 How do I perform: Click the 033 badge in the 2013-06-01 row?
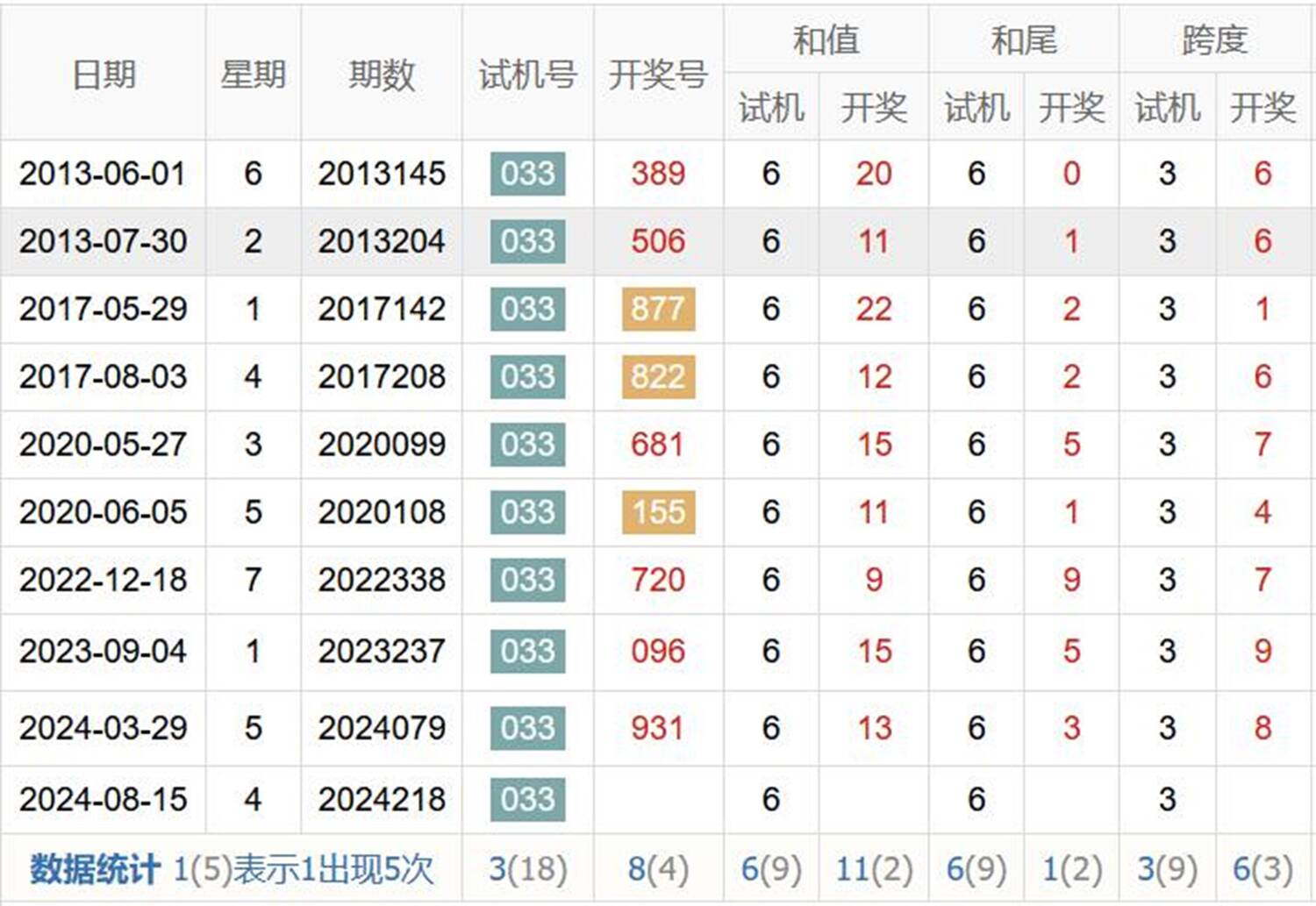click(x=527, y=174)
